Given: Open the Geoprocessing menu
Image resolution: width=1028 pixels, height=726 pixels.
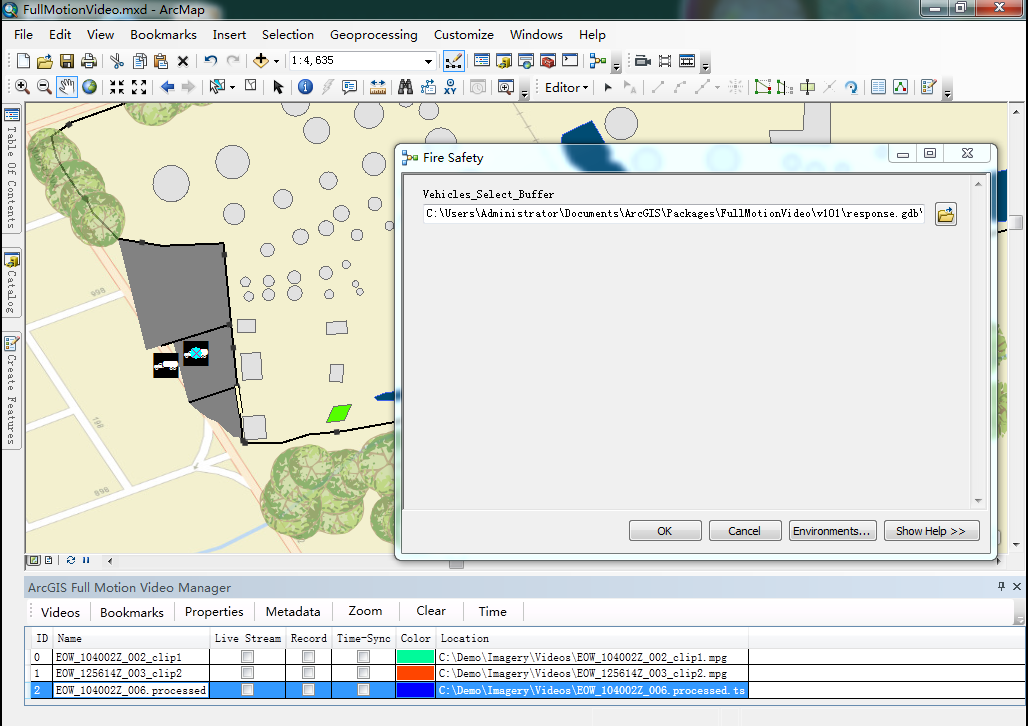Looking at the screenshot, I should (x=374, y=35).
